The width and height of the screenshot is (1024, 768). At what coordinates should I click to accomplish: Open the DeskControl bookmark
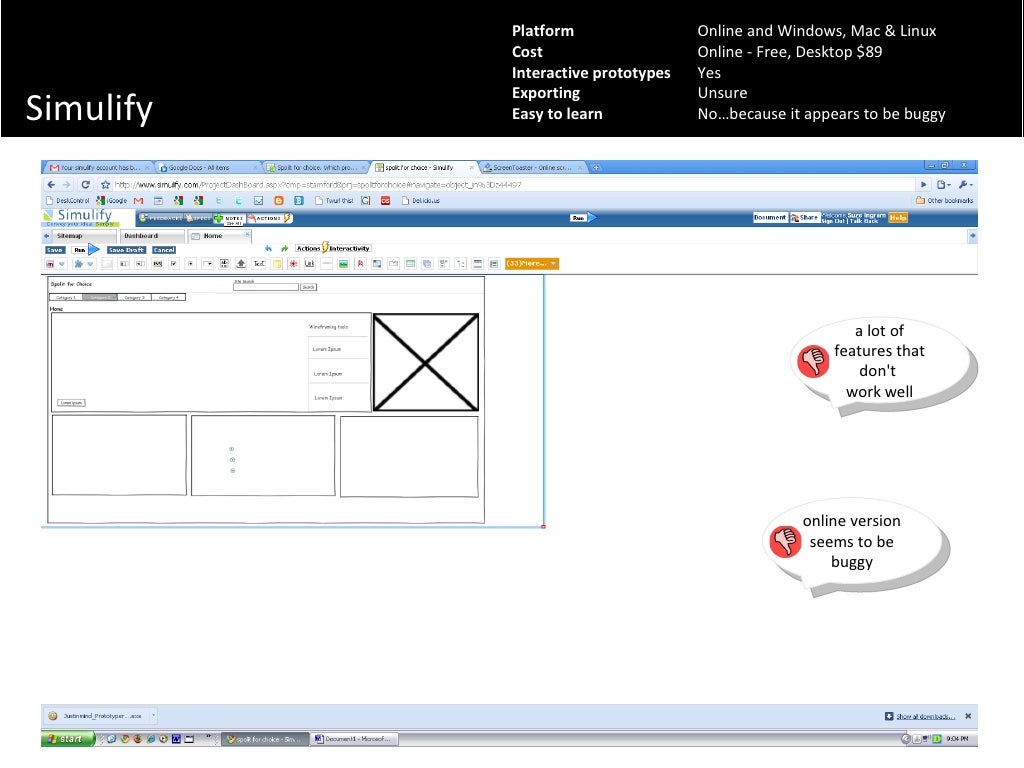(67, 200)
